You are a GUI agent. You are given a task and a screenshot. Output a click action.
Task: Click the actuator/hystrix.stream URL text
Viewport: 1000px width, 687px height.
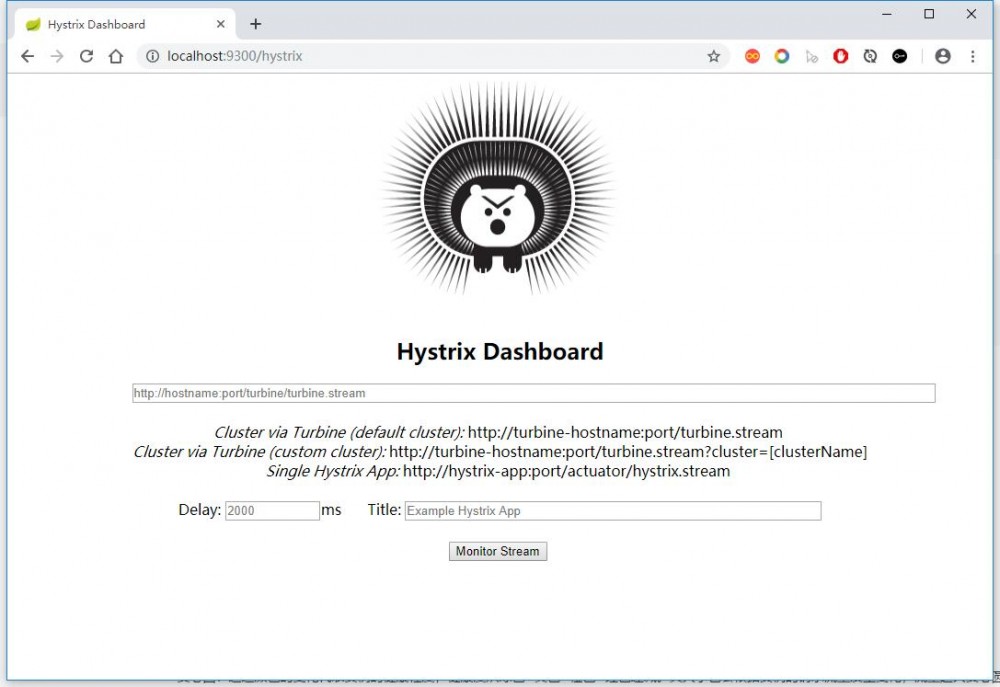(566, 471)
